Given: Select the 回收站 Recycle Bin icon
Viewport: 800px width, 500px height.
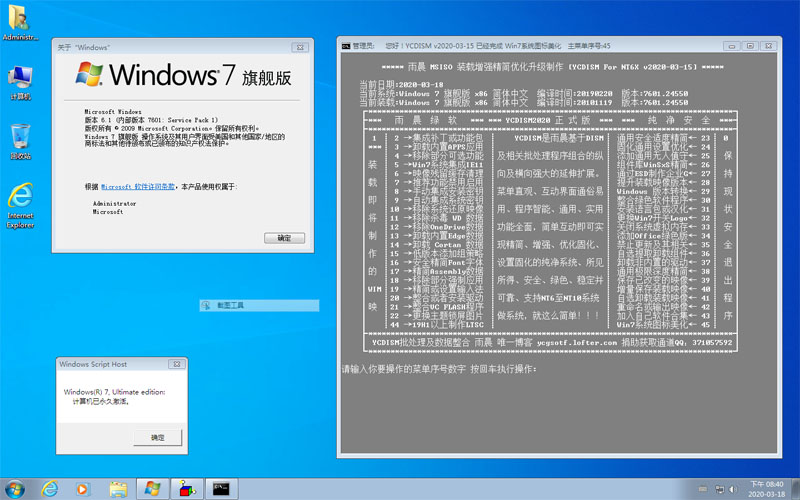Looking at the screenshot, I should click(20, 142).
